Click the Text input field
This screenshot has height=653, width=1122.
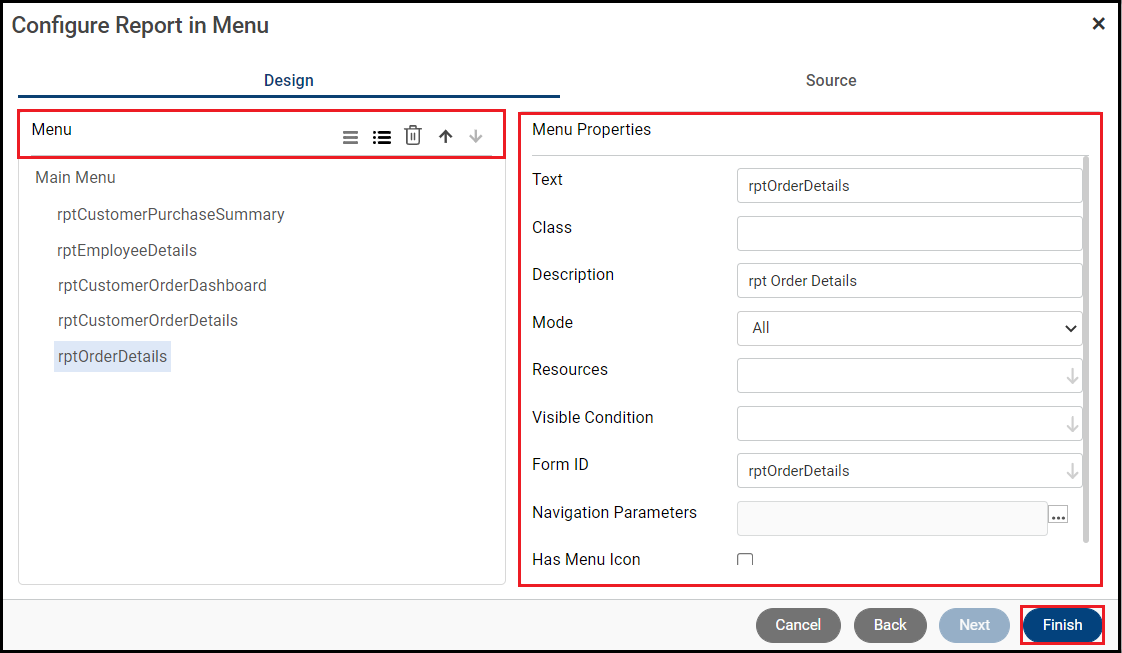pyautogui.click(x=909, y=186)
